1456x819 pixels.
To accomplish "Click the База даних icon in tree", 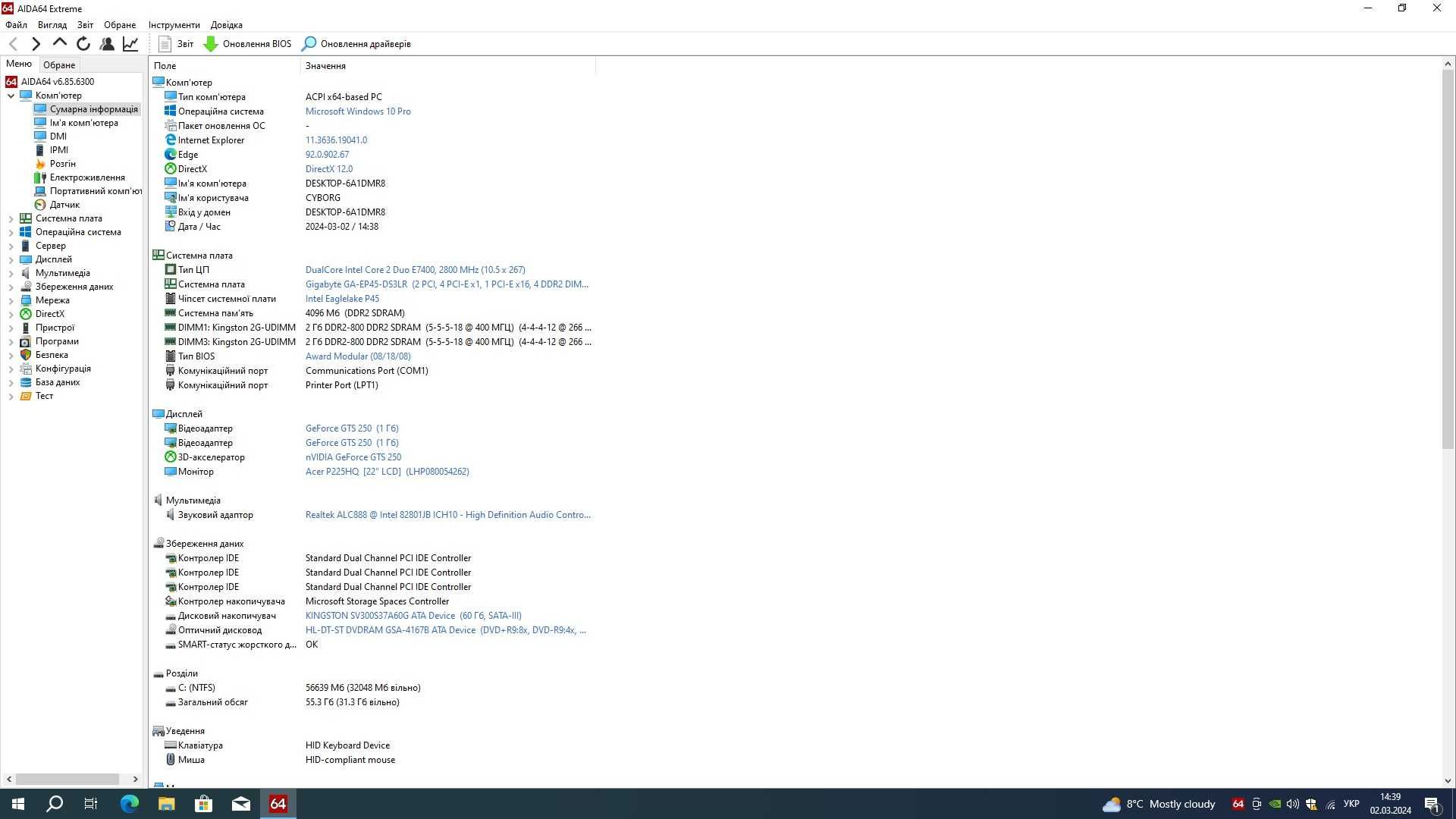I will 26,382.
